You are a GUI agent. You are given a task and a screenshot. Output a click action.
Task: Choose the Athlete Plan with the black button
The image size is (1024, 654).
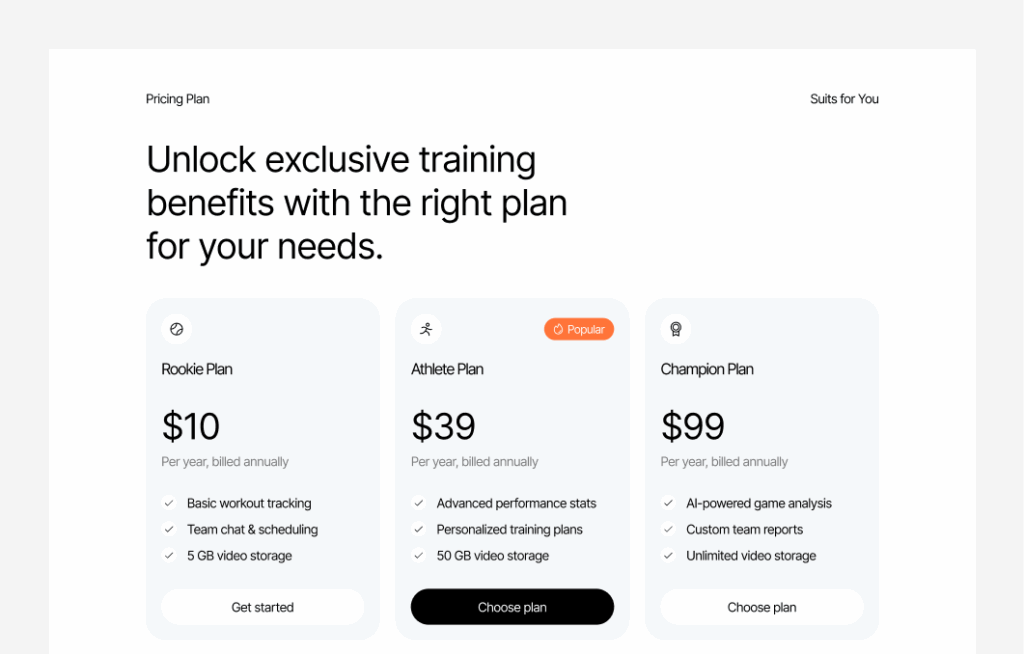click(x=512, y=606)
